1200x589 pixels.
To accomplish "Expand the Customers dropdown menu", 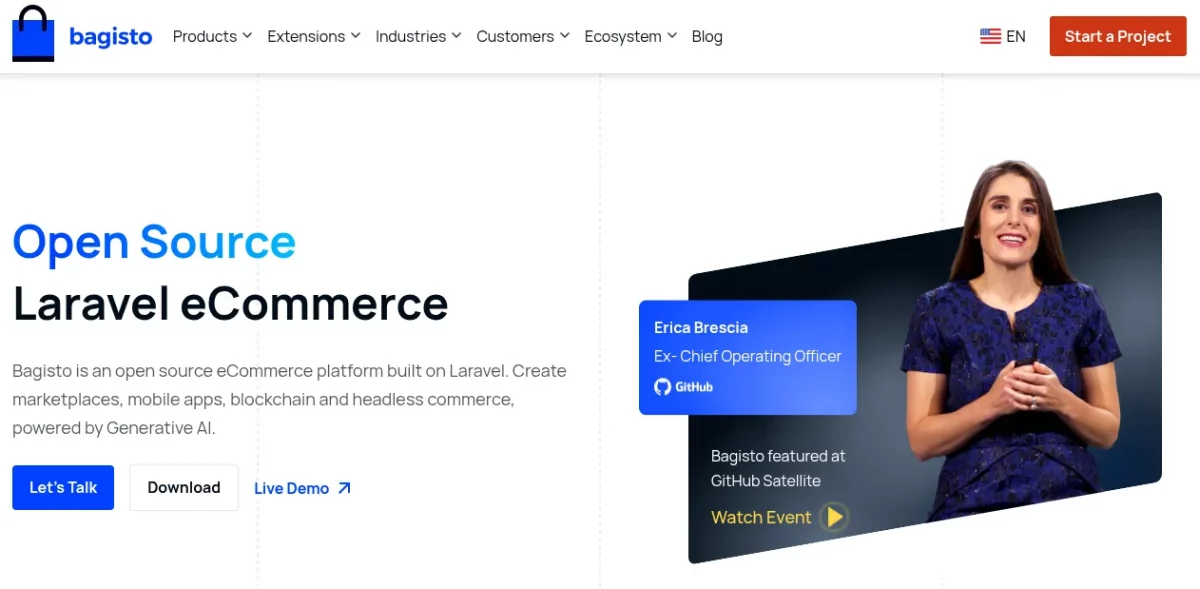I will pos(522,36).
